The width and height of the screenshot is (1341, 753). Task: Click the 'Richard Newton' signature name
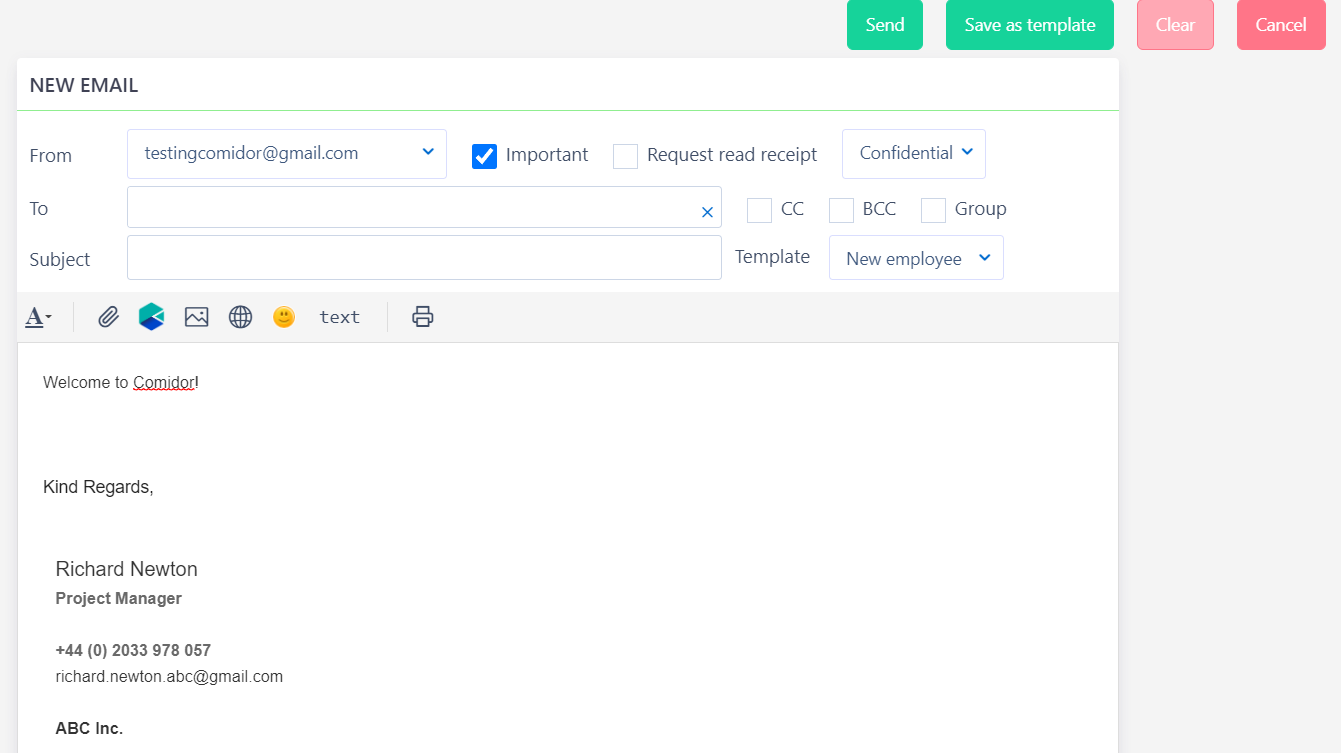point(127,569)
